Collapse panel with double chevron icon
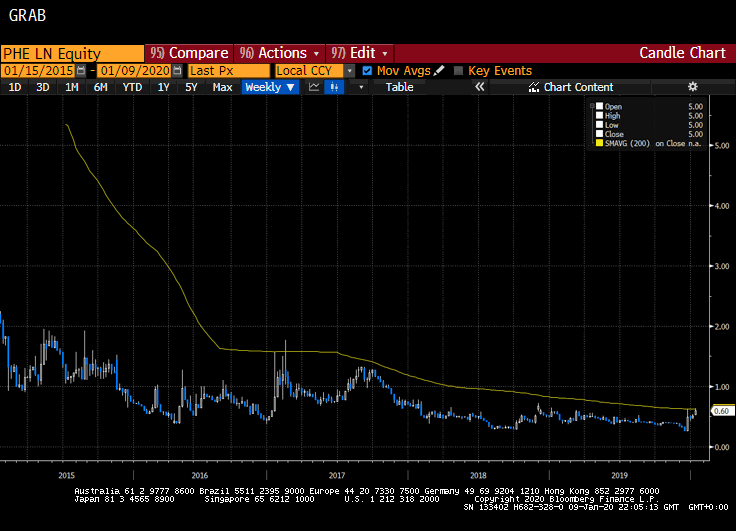This screenshot has width=736, height=531. [479, 87]
